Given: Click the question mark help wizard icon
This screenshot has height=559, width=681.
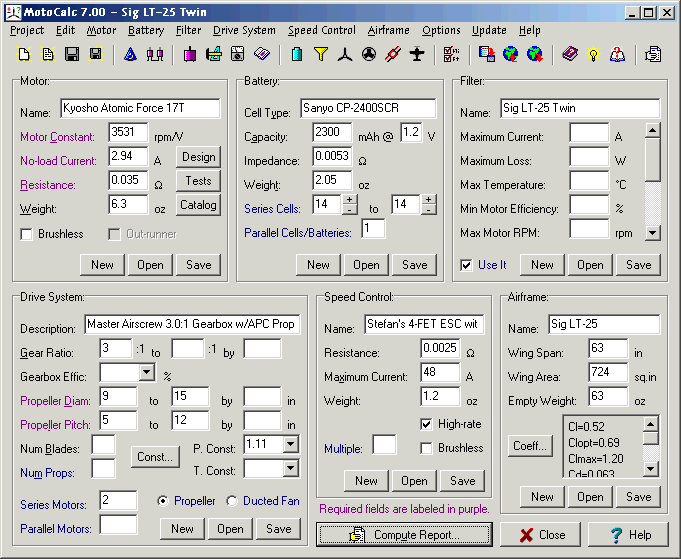Looking at the screenshot, I should 617,54.
